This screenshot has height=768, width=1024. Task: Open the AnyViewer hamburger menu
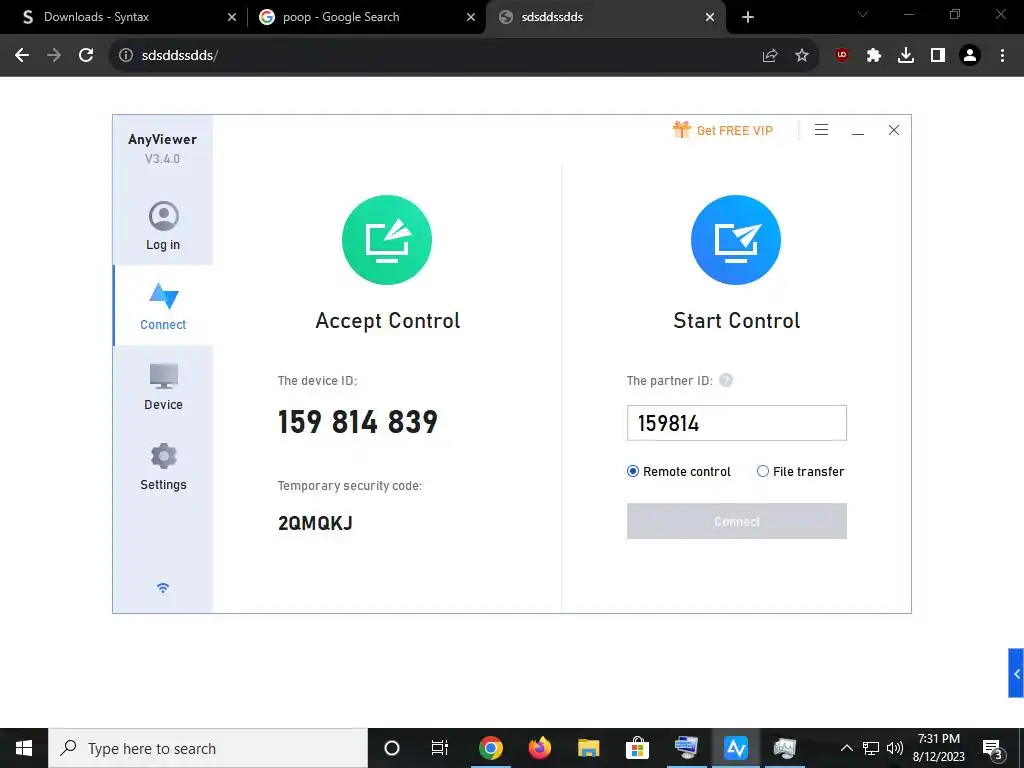tap(822, 130)
